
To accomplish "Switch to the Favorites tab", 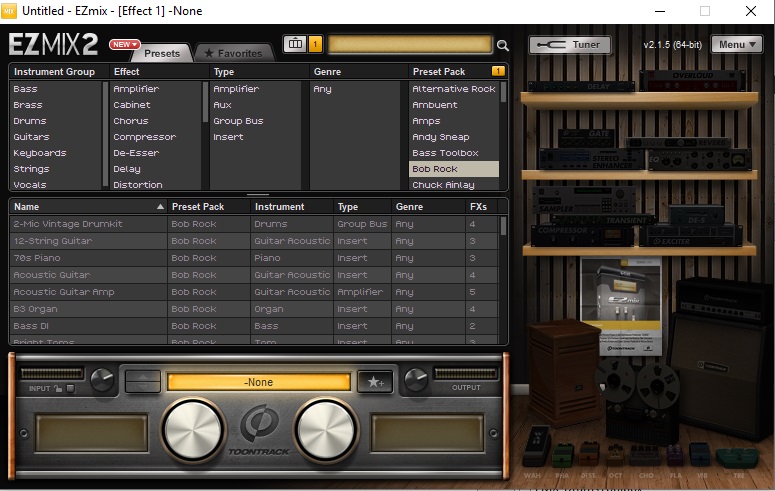I will point(234,53).
